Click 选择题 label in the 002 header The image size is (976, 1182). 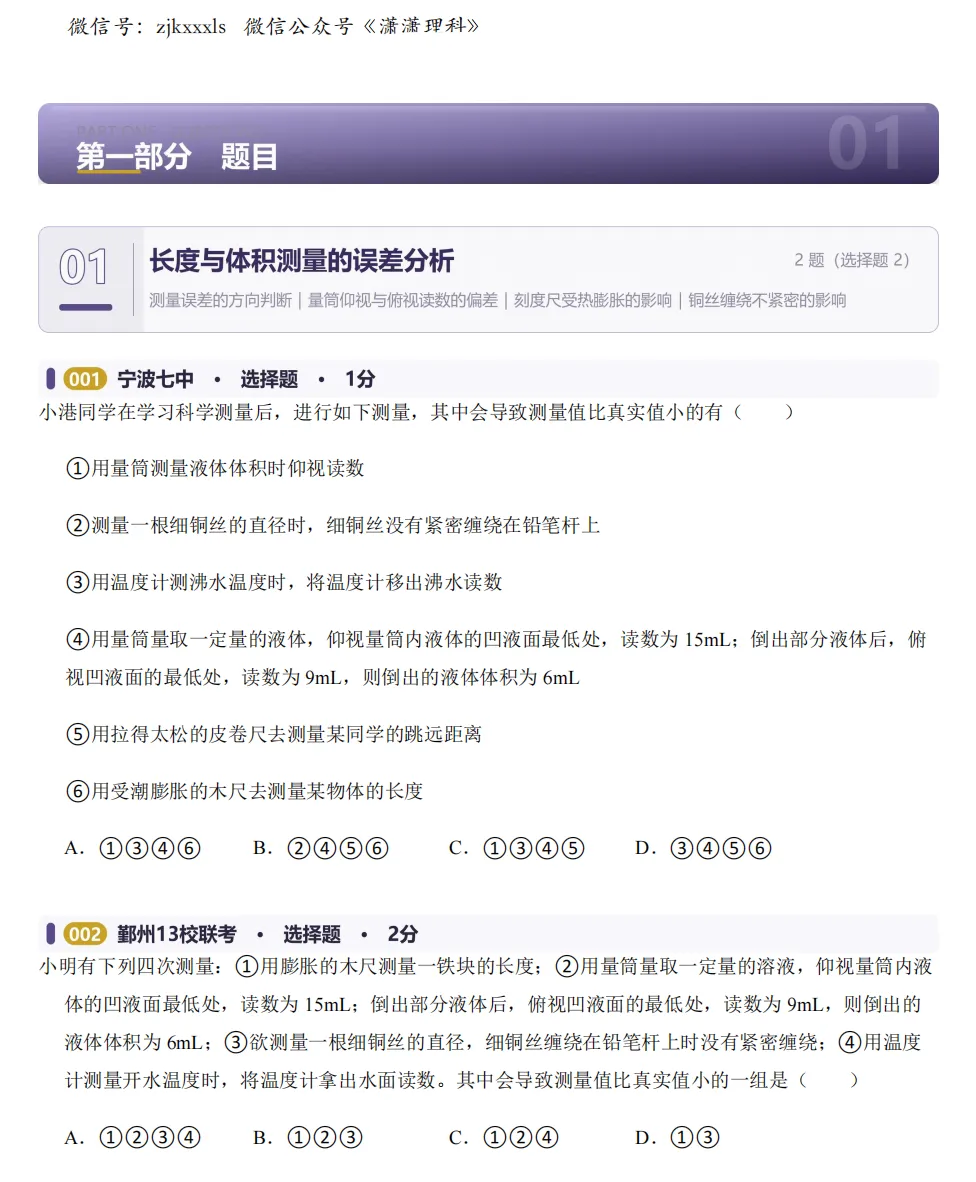click(x=311, y=935)
